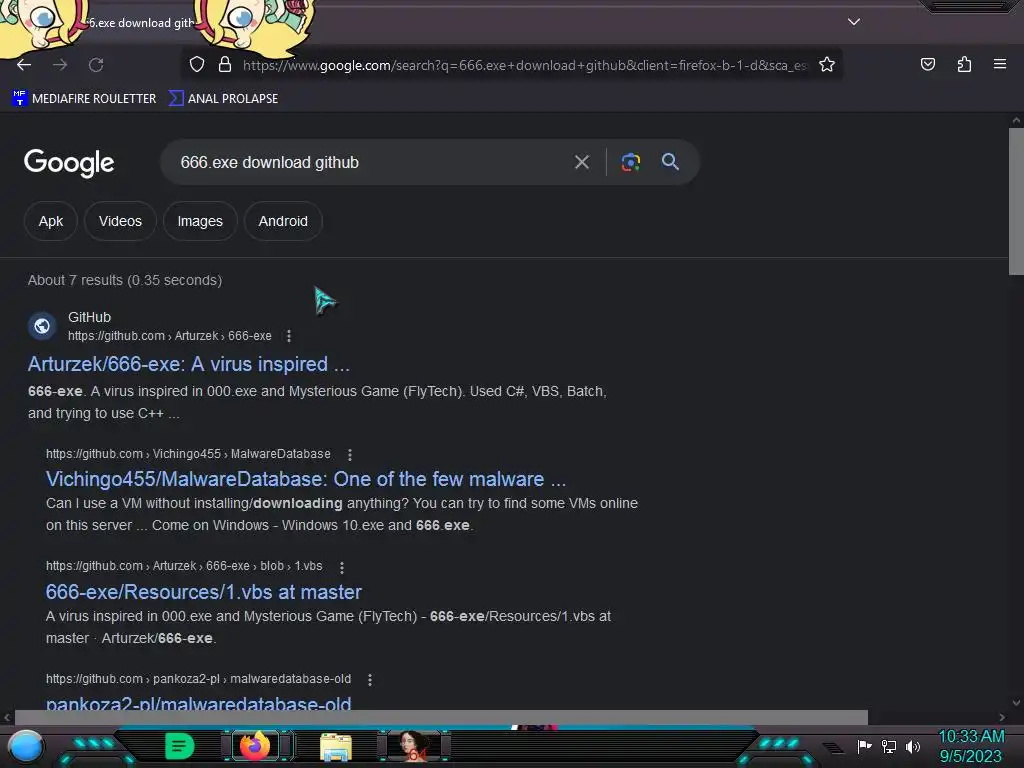Click the About 7 results text

coord(125,280)
